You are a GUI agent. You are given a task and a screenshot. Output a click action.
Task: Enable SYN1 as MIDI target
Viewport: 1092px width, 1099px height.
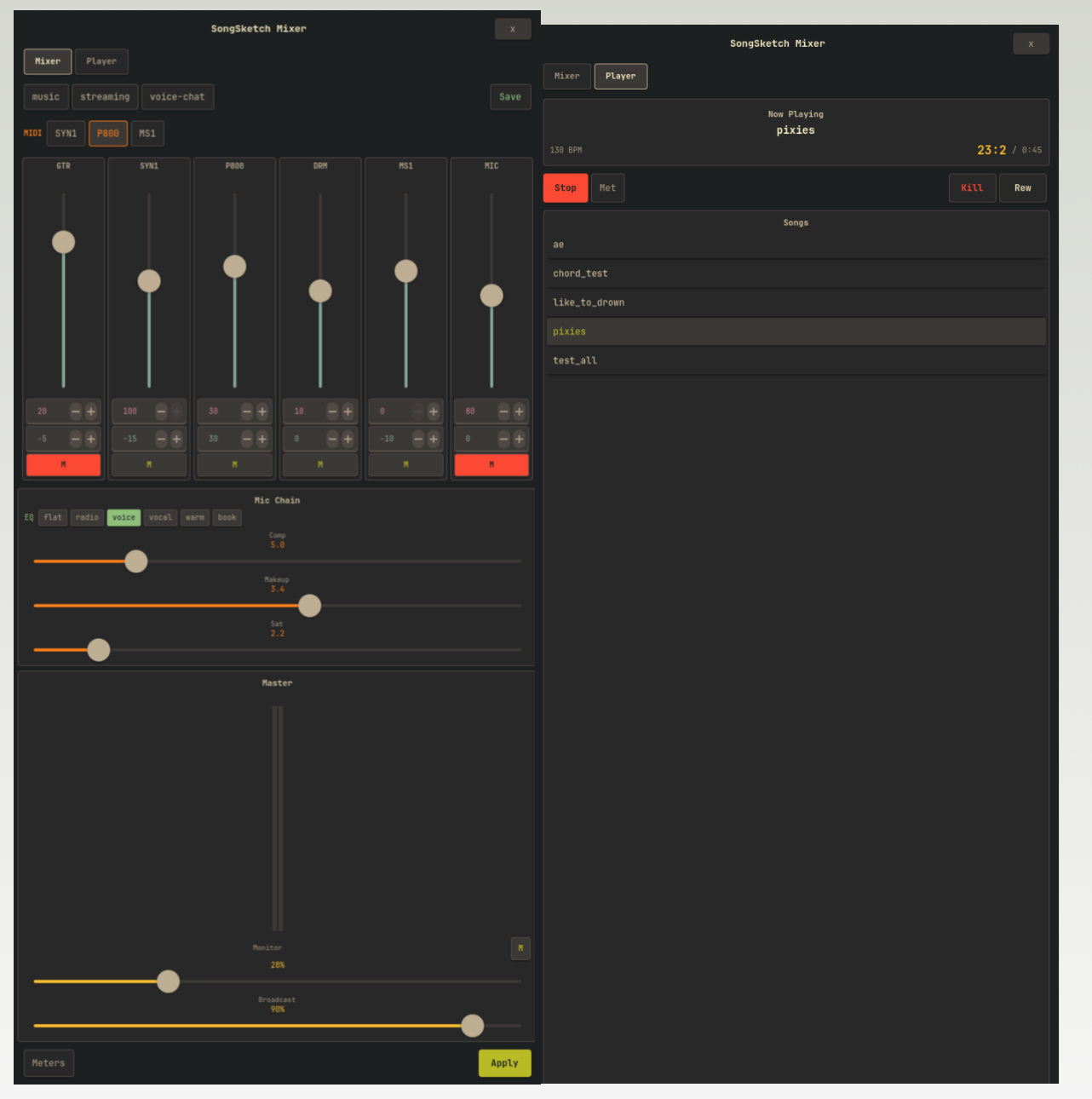(66, 134)
